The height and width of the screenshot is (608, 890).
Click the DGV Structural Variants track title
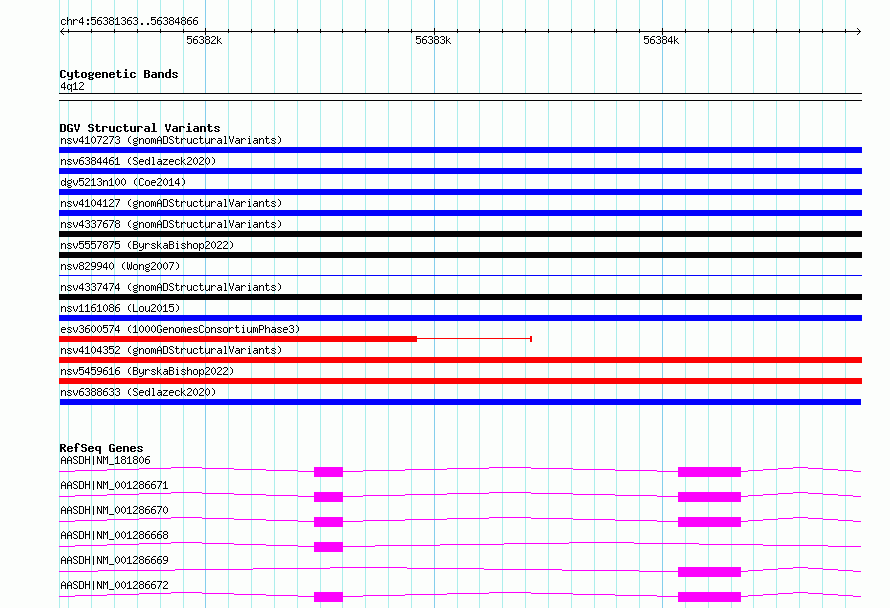(140, 128)
